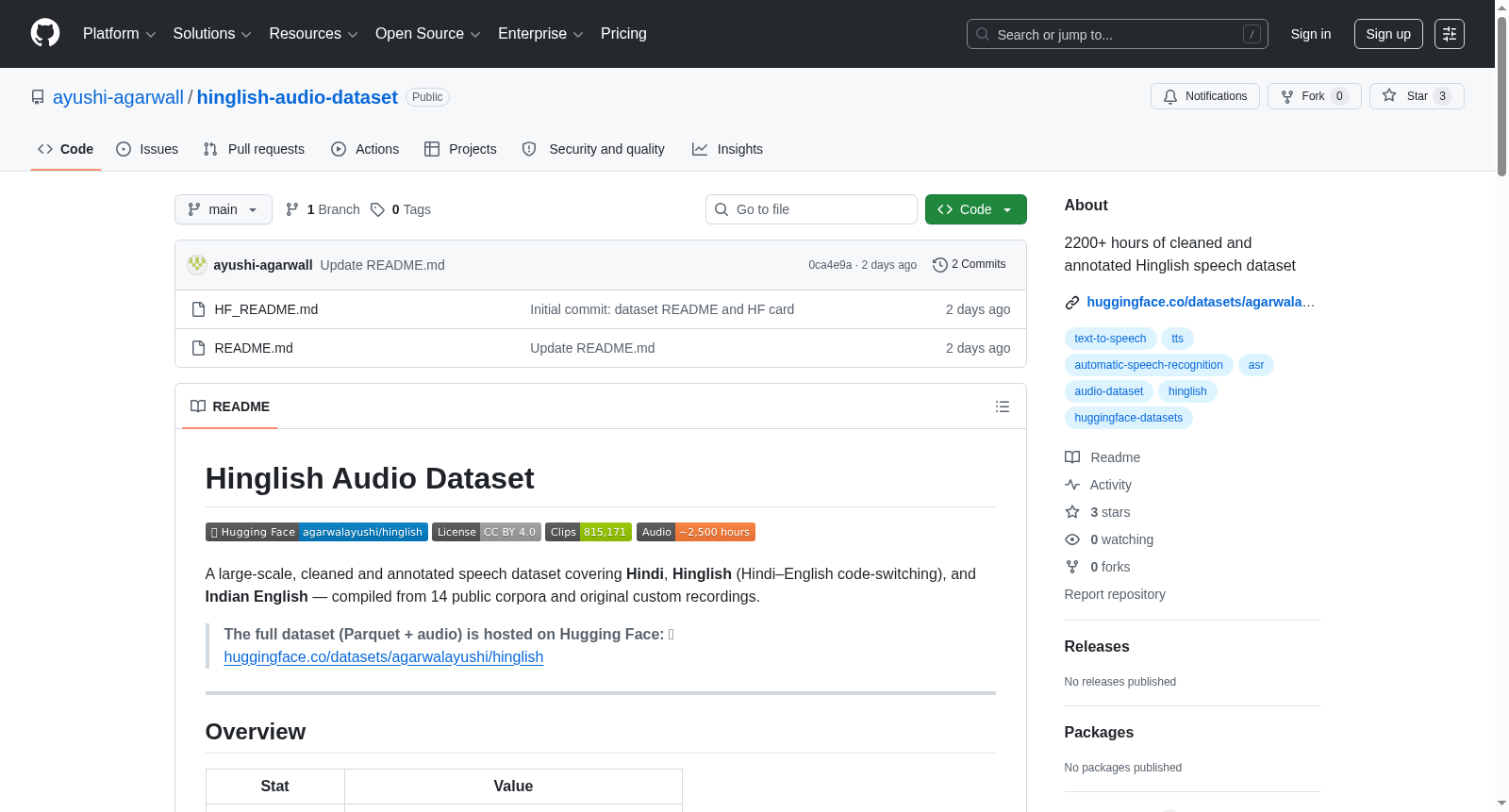The image size is (1509, 812).
Task: Click the command palette icon button
Action: pyautogui.click(x=1449, y=34)
